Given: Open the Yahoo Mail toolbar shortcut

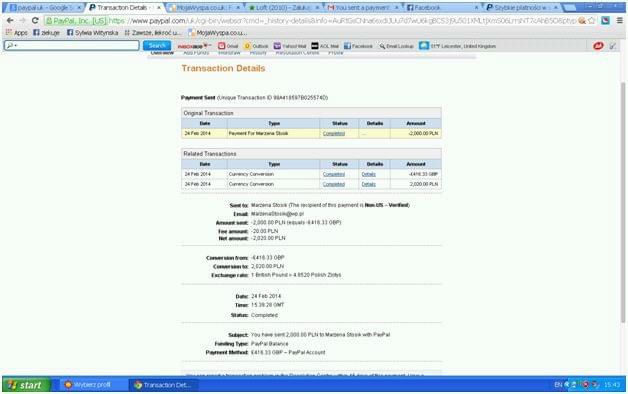Looking at the screenshot, I should coord(290,46).
